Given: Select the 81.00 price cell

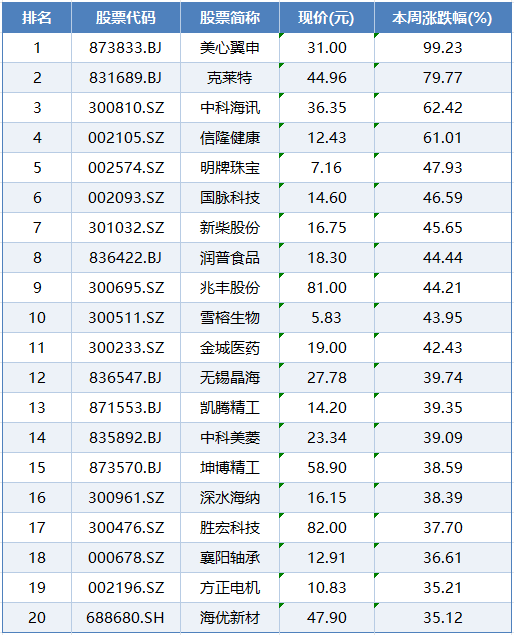Looking at the screenshot, I should click(326, 288).
